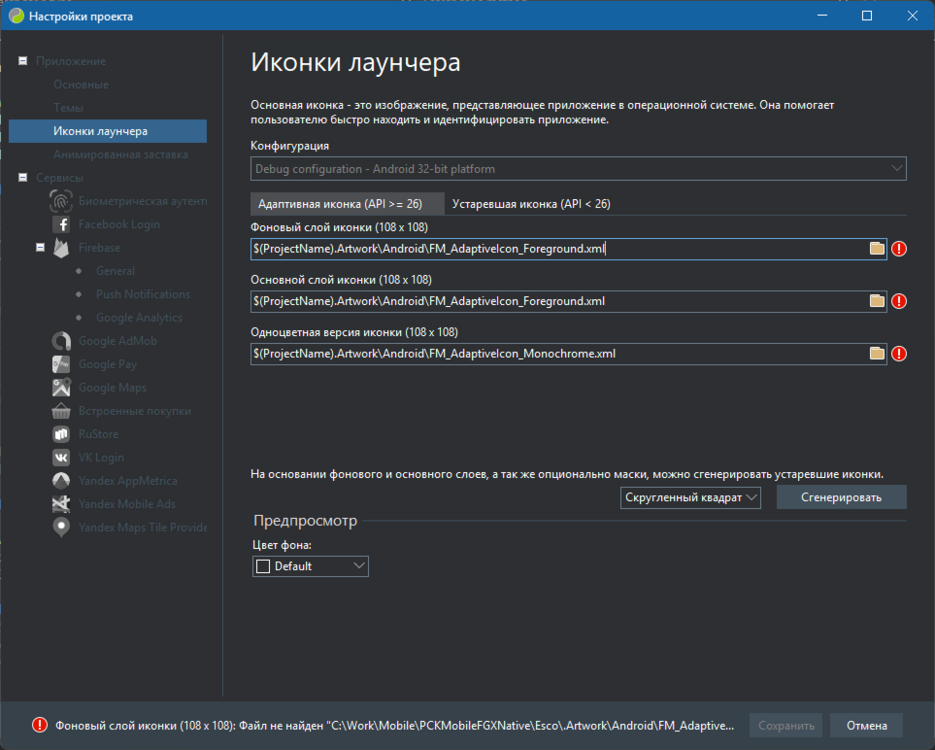Click the red error icon in the status bar
935x750 pixels.
pos(39,725)
